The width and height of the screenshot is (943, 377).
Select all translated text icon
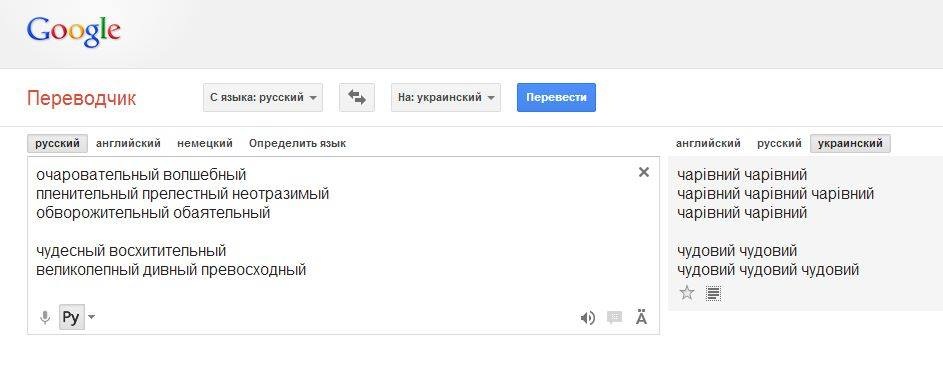coord(713,293)
